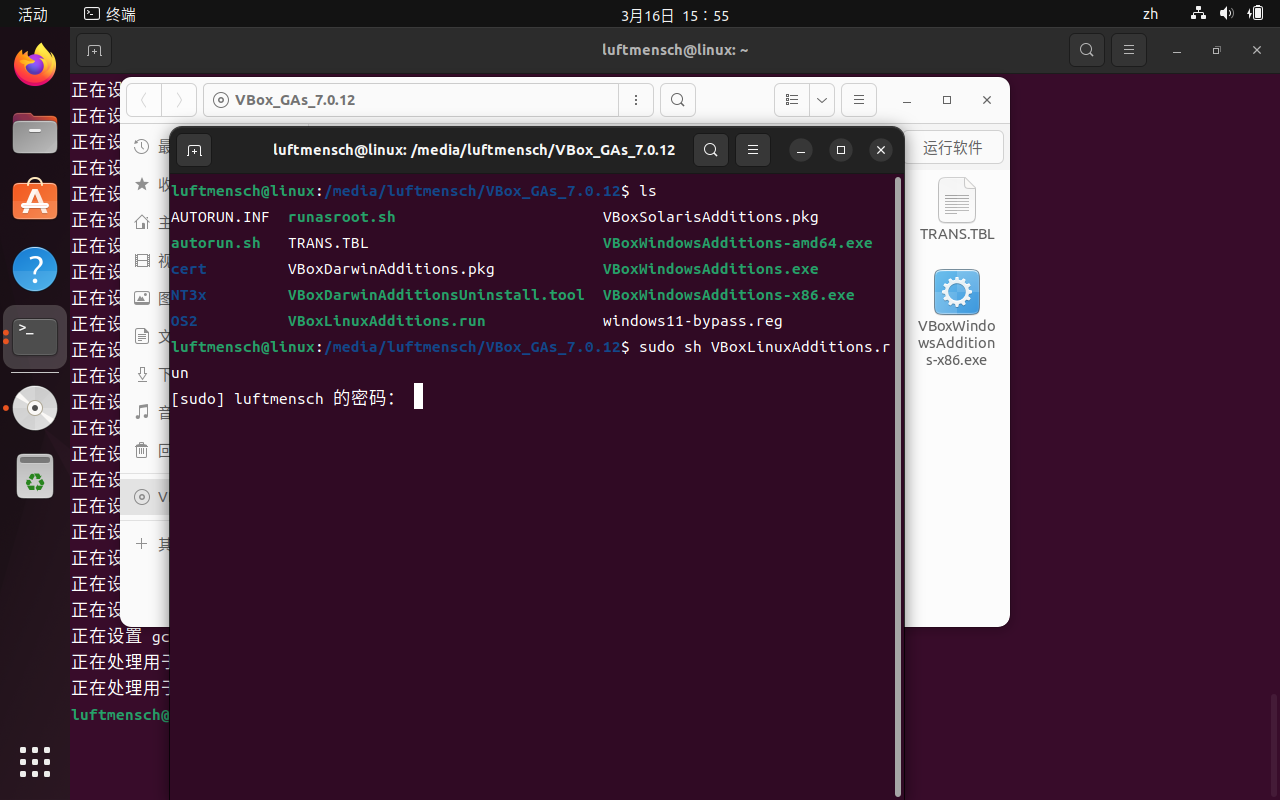Maximize the front terminal window
Image resolution: width=1280 pixels, height=800 pixels.
pos(841,150)
